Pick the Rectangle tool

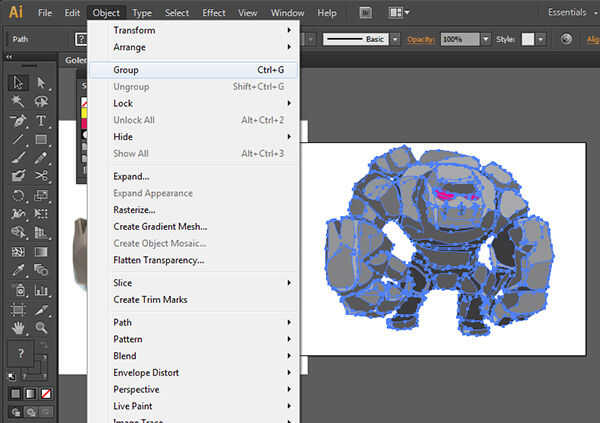41,139
